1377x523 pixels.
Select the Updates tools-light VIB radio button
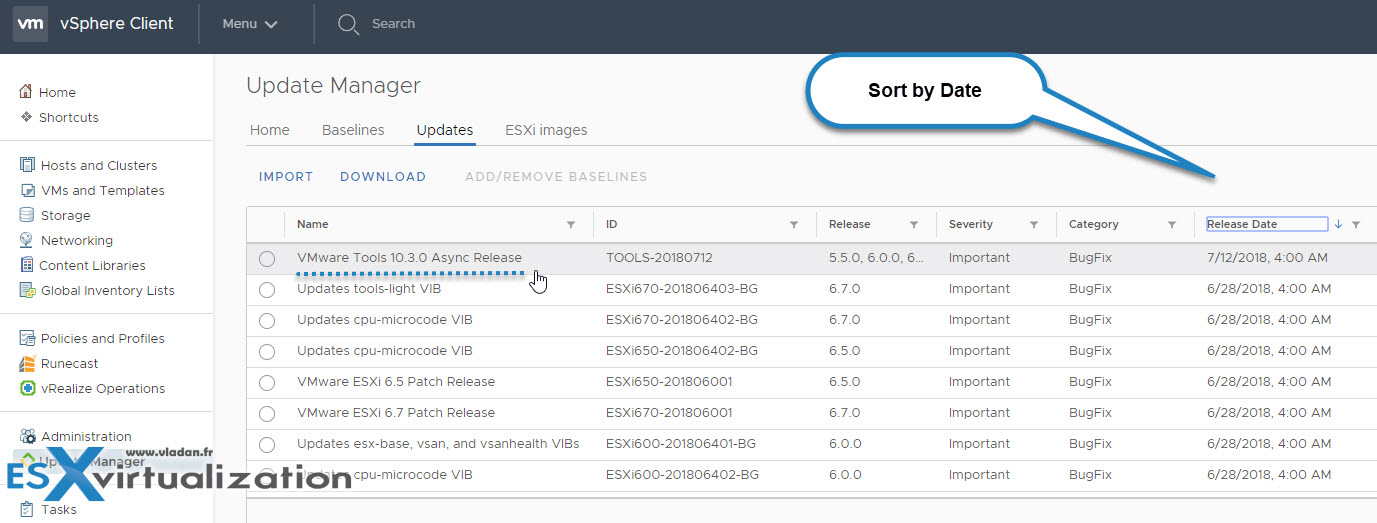pyautogui.click(x=267, y=290)
